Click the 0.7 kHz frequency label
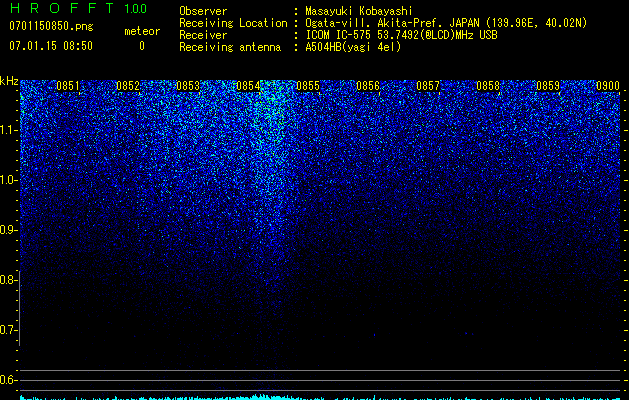This screenshot has height=400, width=629. coord(8,330)
